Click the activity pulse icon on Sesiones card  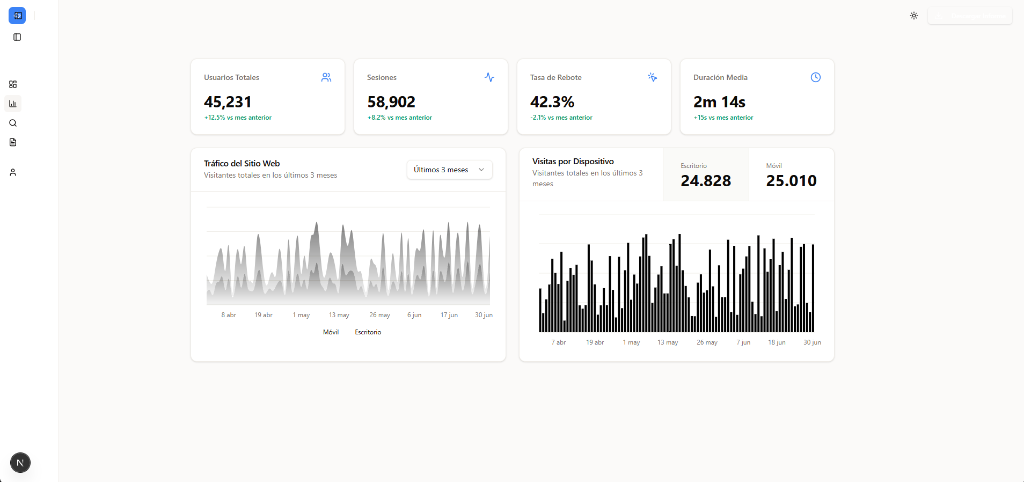click(489, 77)
